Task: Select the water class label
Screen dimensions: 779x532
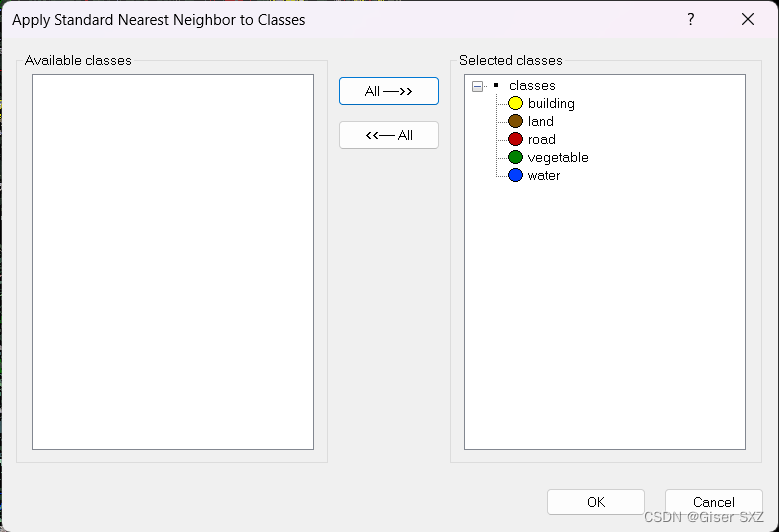Action: (x=544, y=175)
